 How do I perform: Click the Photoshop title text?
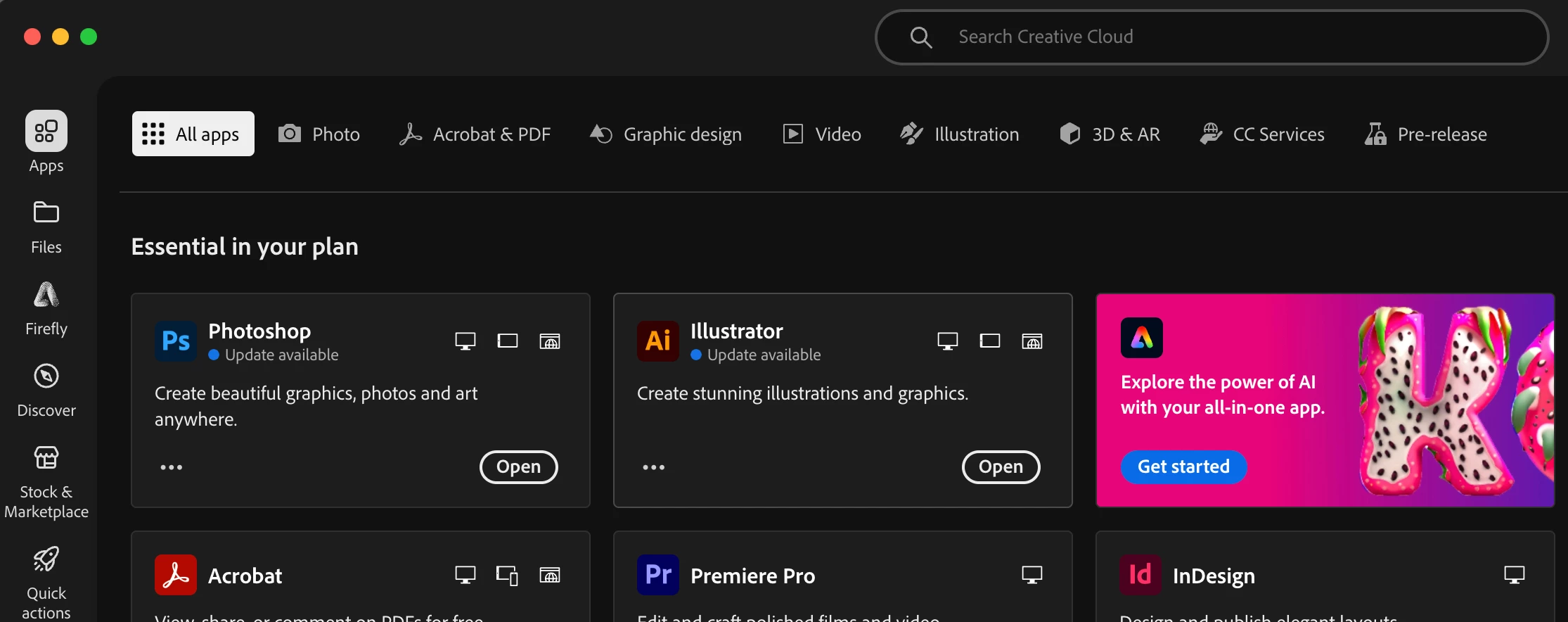pos(259,331)
